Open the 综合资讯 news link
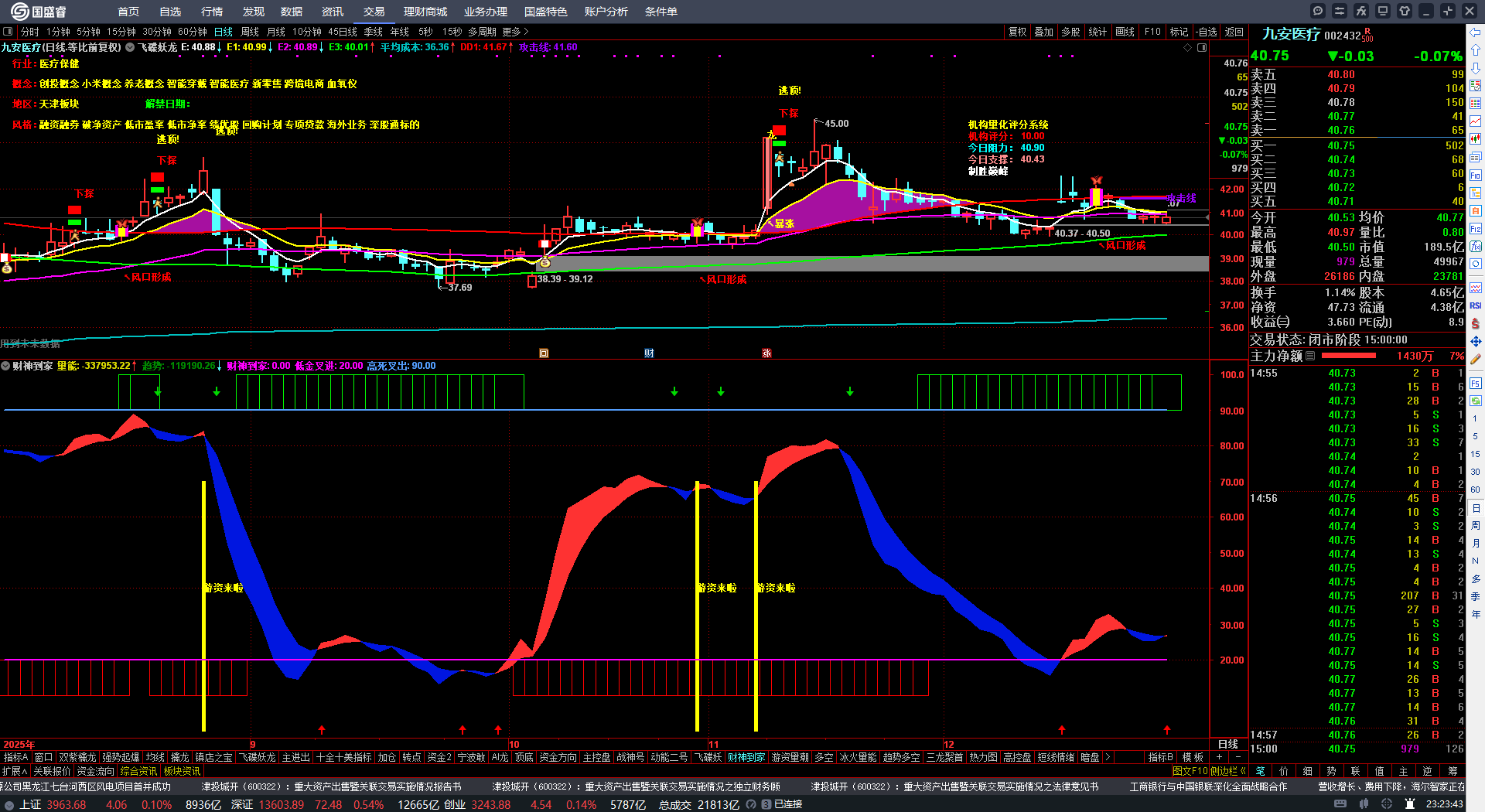The width and height of the screenshot is (1485, 812). 139,771
